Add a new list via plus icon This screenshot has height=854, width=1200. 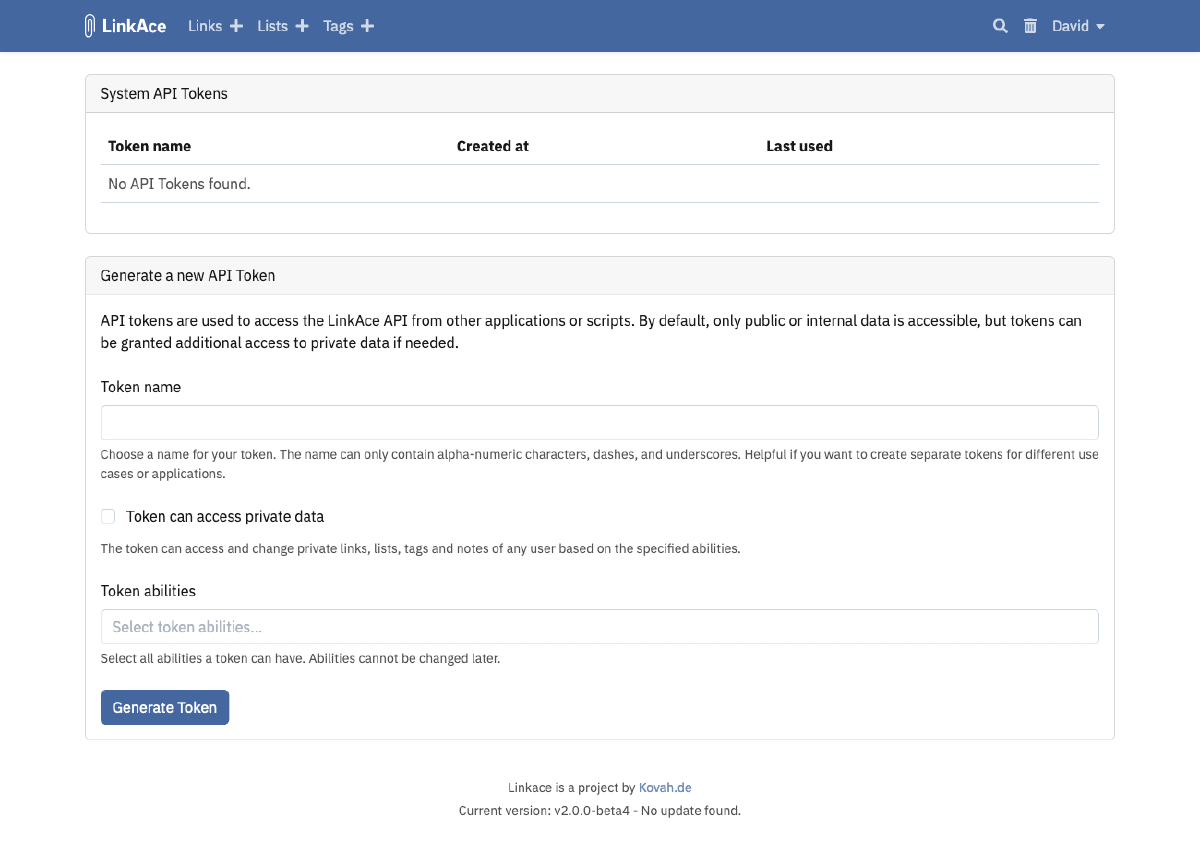click(x=302, y=26)
